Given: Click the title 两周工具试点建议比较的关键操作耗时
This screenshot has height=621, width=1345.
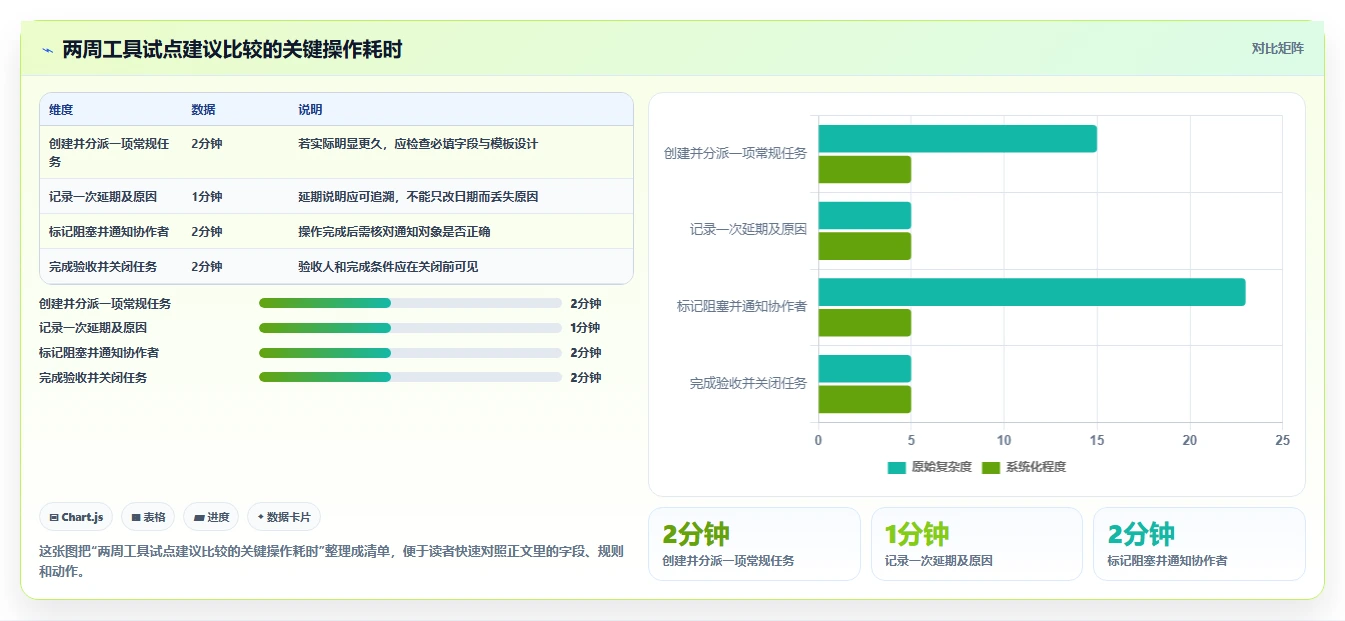Looking at the screenshot, I should pyautogui.click(x=232, y=49).
